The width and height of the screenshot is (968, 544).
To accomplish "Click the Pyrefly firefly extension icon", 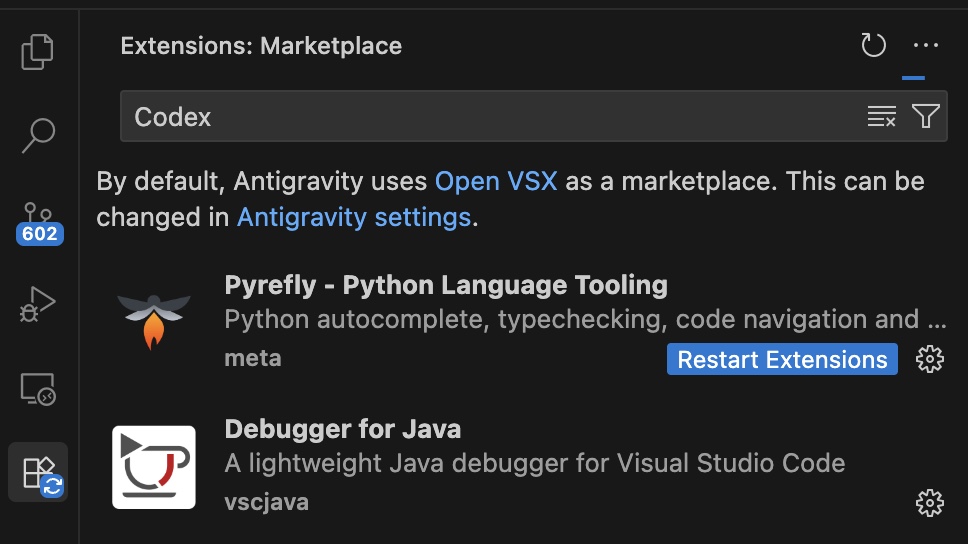I will tap(154, 322).
